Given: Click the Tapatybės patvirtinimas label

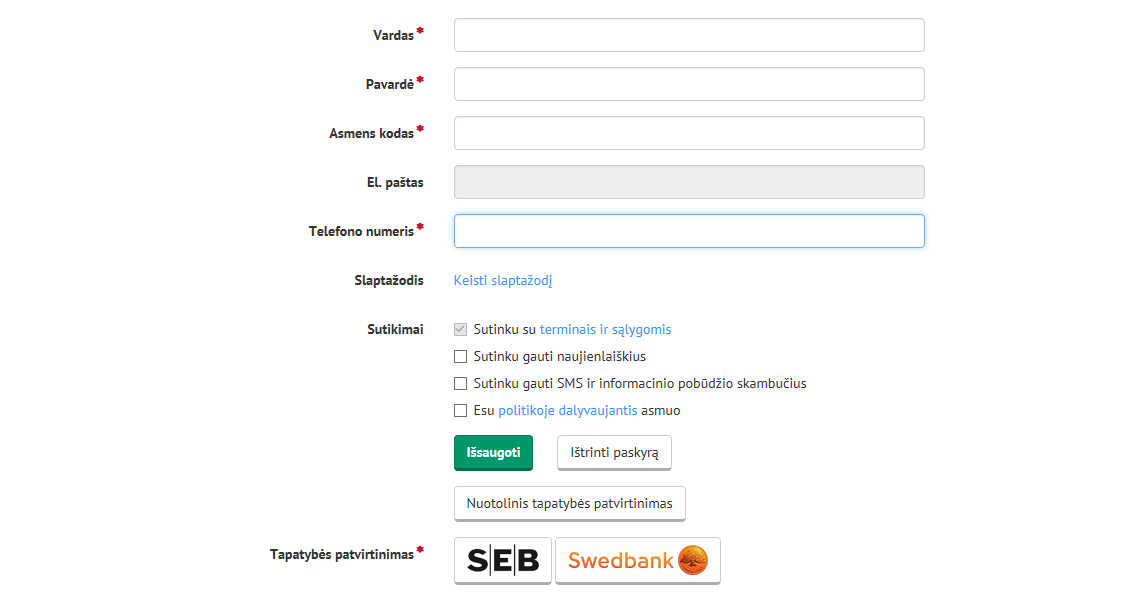Looking at the screenshot, I should [x=342, y=554].
